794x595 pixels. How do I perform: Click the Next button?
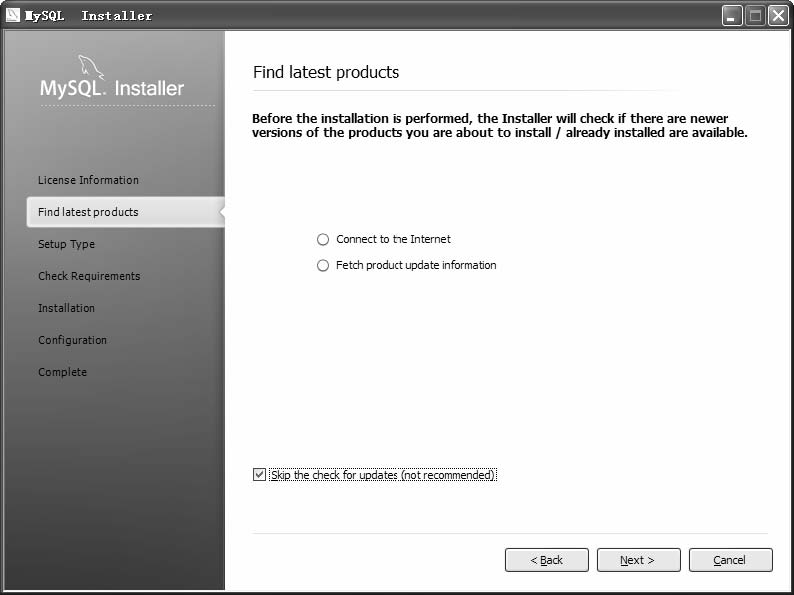click(x=639, y=560)
